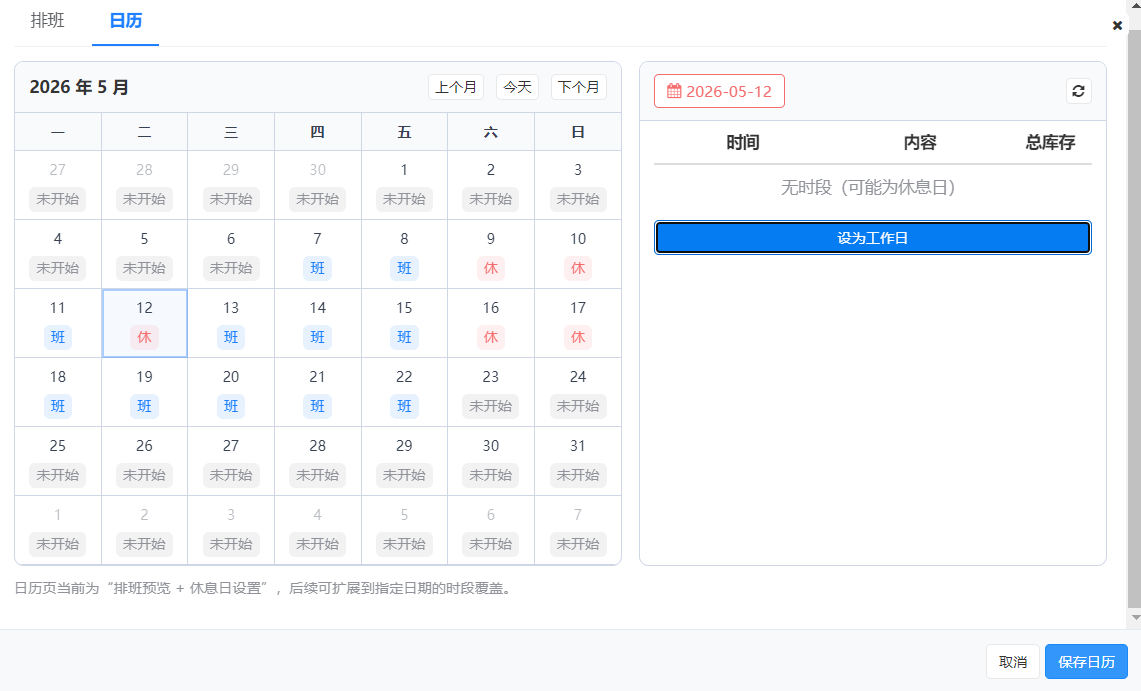Click the 总库存 column header
This screenshot has height=691, width=1141.
[x=1050, y=143]
